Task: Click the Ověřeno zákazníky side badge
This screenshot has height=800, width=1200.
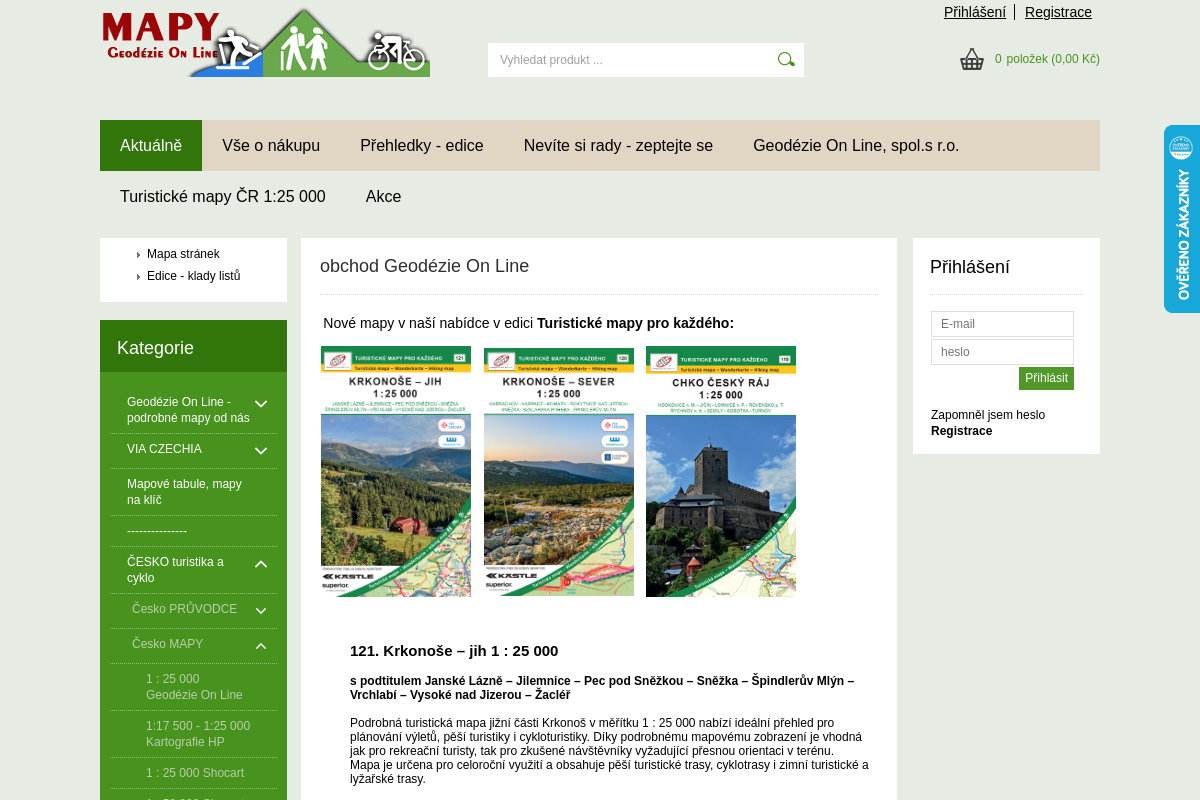Action: pos(1182,219)
